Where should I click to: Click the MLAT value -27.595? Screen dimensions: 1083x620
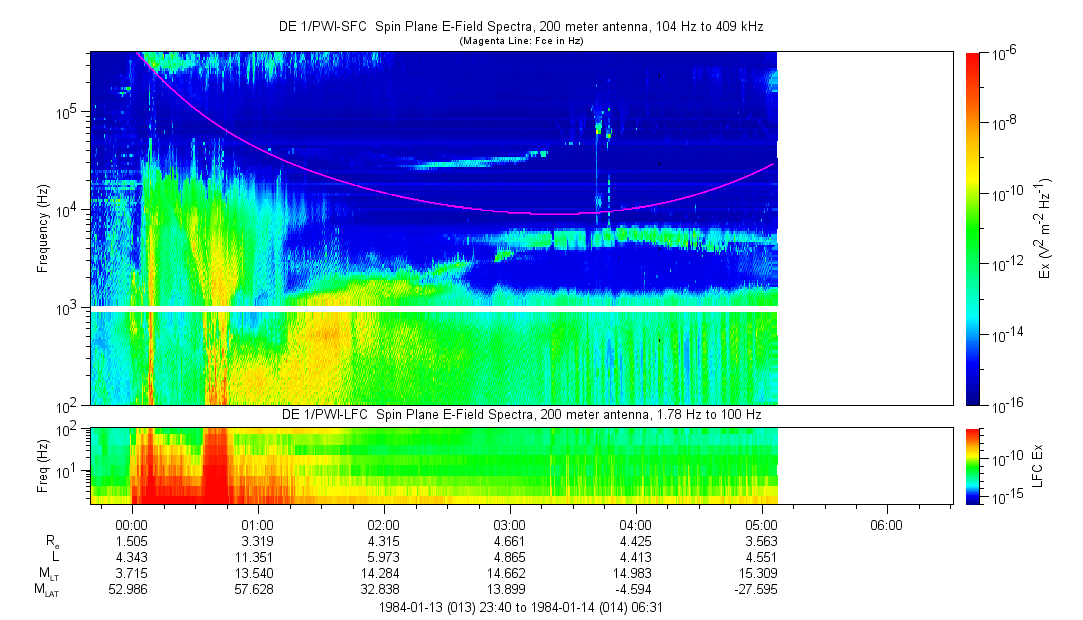tap(760, 591)
